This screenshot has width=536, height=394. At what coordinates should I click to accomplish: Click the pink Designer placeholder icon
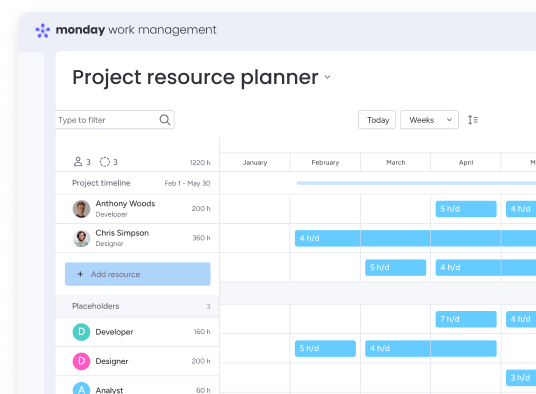coord(81,361)
